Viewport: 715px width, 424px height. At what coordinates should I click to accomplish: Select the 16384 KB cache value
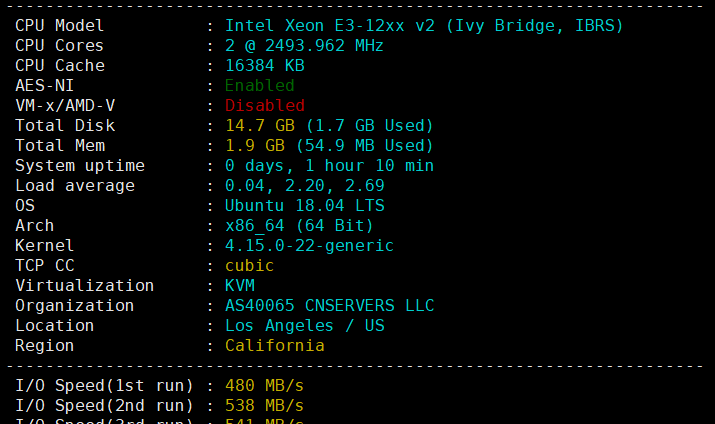click(264, 66)
